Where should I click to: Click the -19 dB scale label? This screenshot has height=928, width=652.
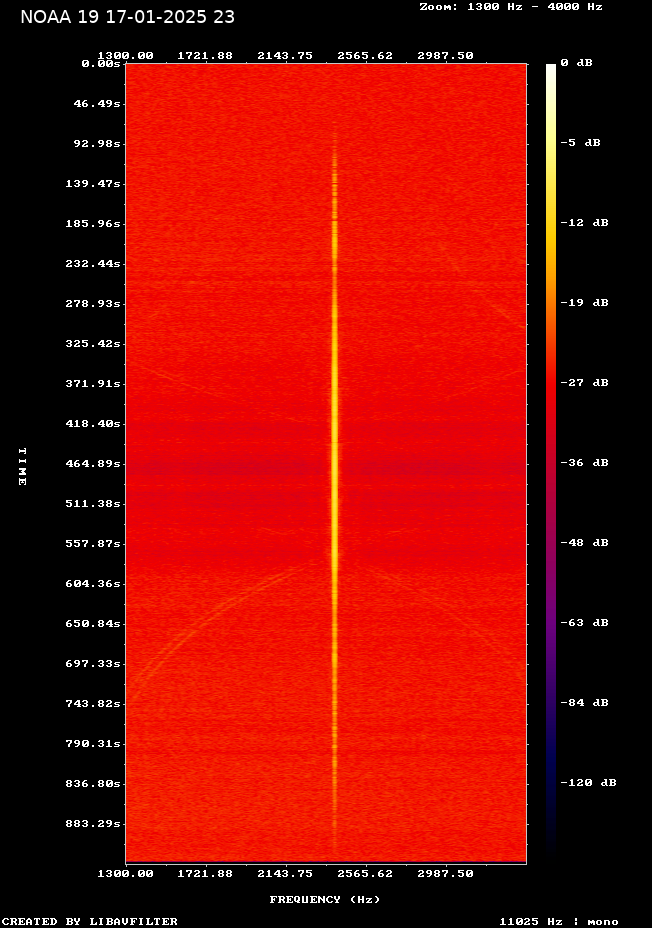click(585, 302)
